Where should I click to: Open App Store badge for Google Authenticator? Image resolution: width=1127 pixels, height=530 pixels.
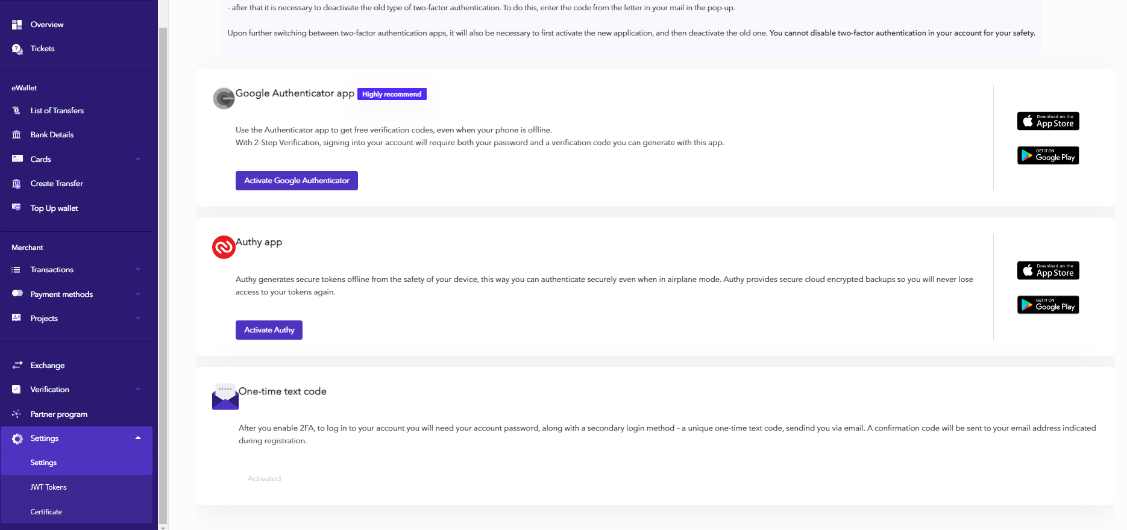pyautogui.click(x=1048, y=121)
